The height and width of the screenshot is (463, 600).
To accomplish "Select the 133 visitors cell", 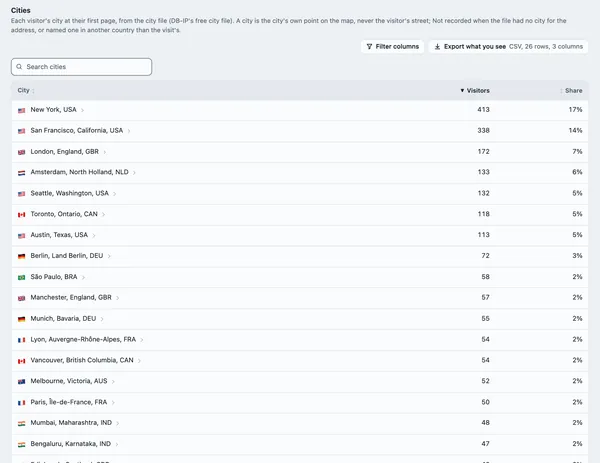I will 484,172.
